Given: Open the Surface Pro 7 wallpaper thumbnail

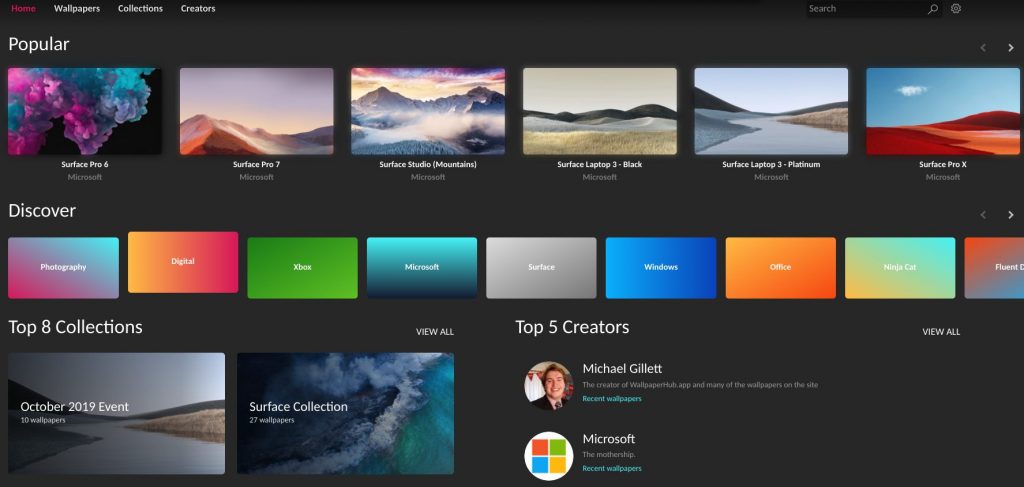Looking at the screenshot, I should click(257, 112).
